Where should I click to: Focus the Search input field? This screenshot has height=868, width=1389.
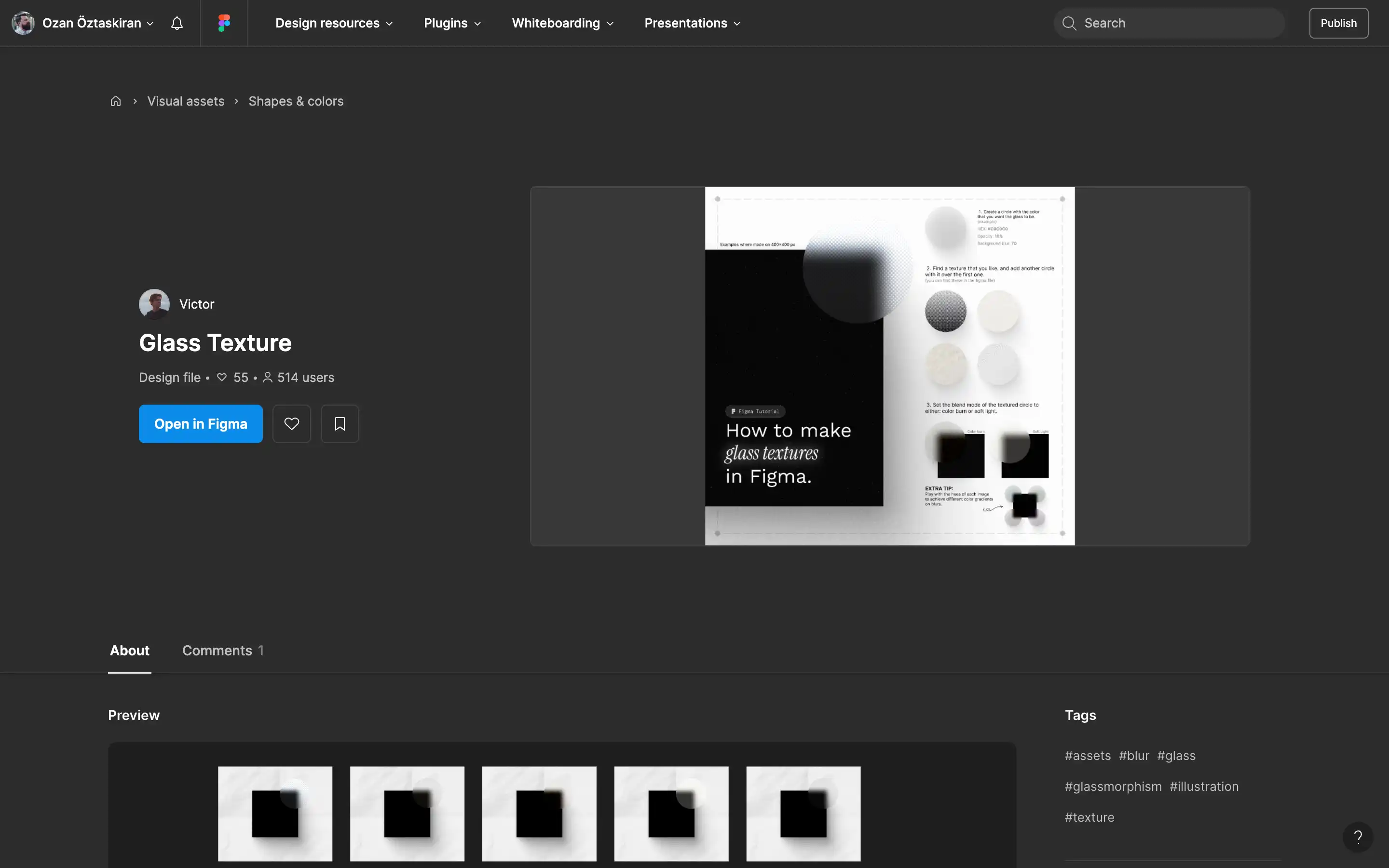click(1169, 23)
